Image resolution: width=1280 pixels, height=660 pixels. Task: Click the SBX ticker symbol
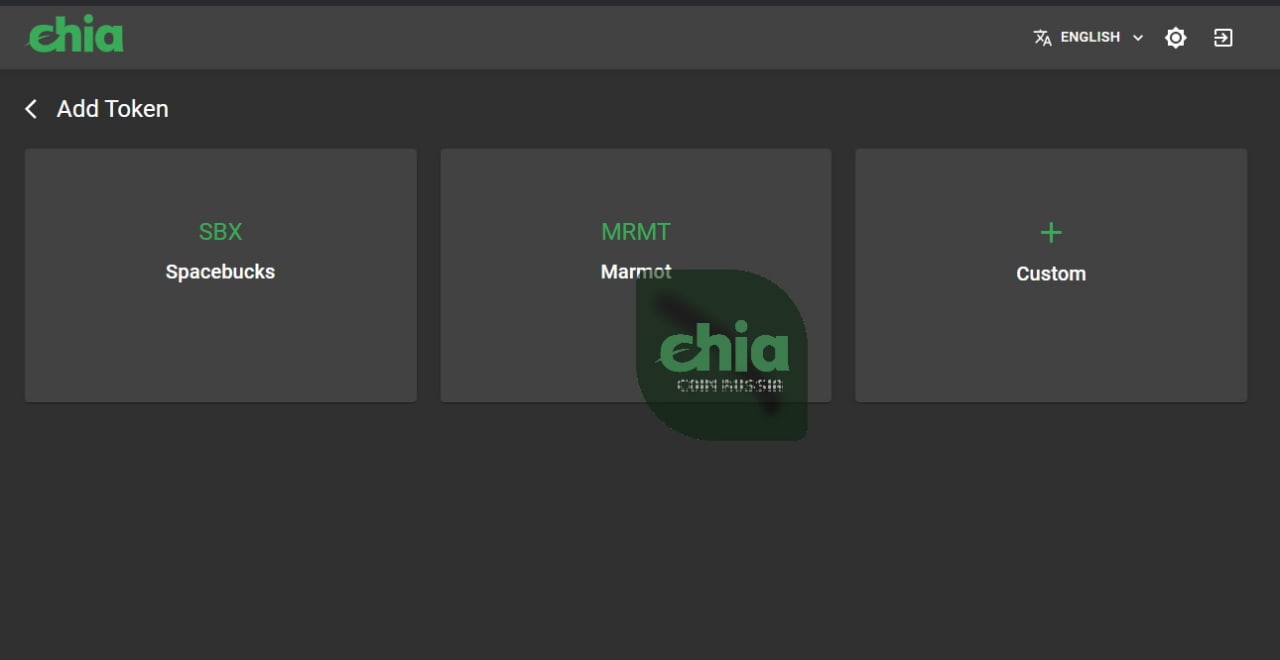click(220, 231)
